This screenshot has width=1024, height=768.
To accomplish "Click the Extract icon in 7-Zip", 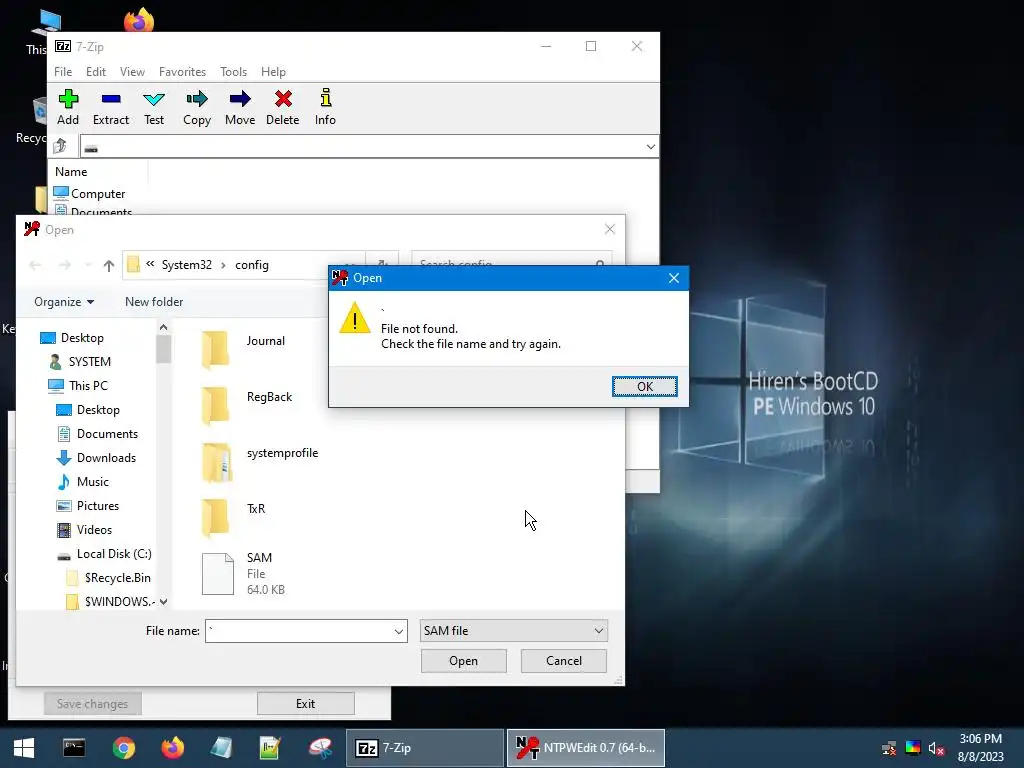I will (x=111, y=107).
